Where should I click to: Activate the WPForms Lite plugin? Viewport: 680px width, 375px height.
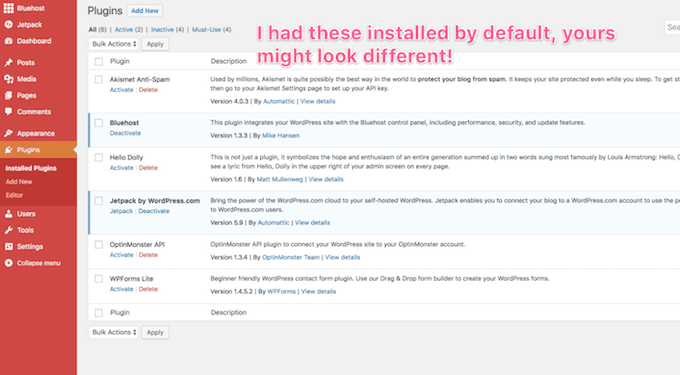[121, 289]
